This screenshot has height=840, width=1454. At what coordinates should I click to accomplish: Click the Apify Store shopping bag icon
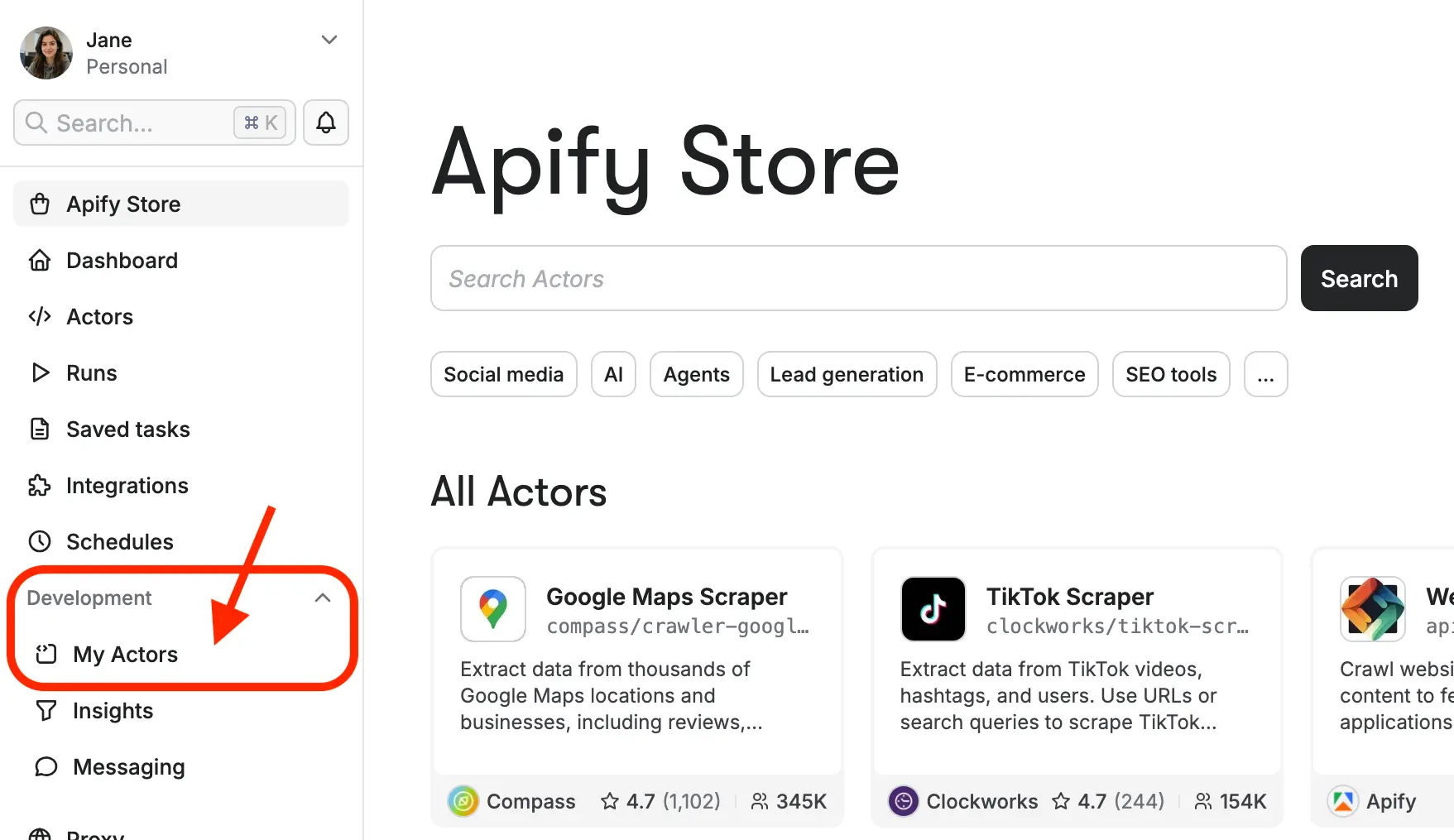[40, 204]
